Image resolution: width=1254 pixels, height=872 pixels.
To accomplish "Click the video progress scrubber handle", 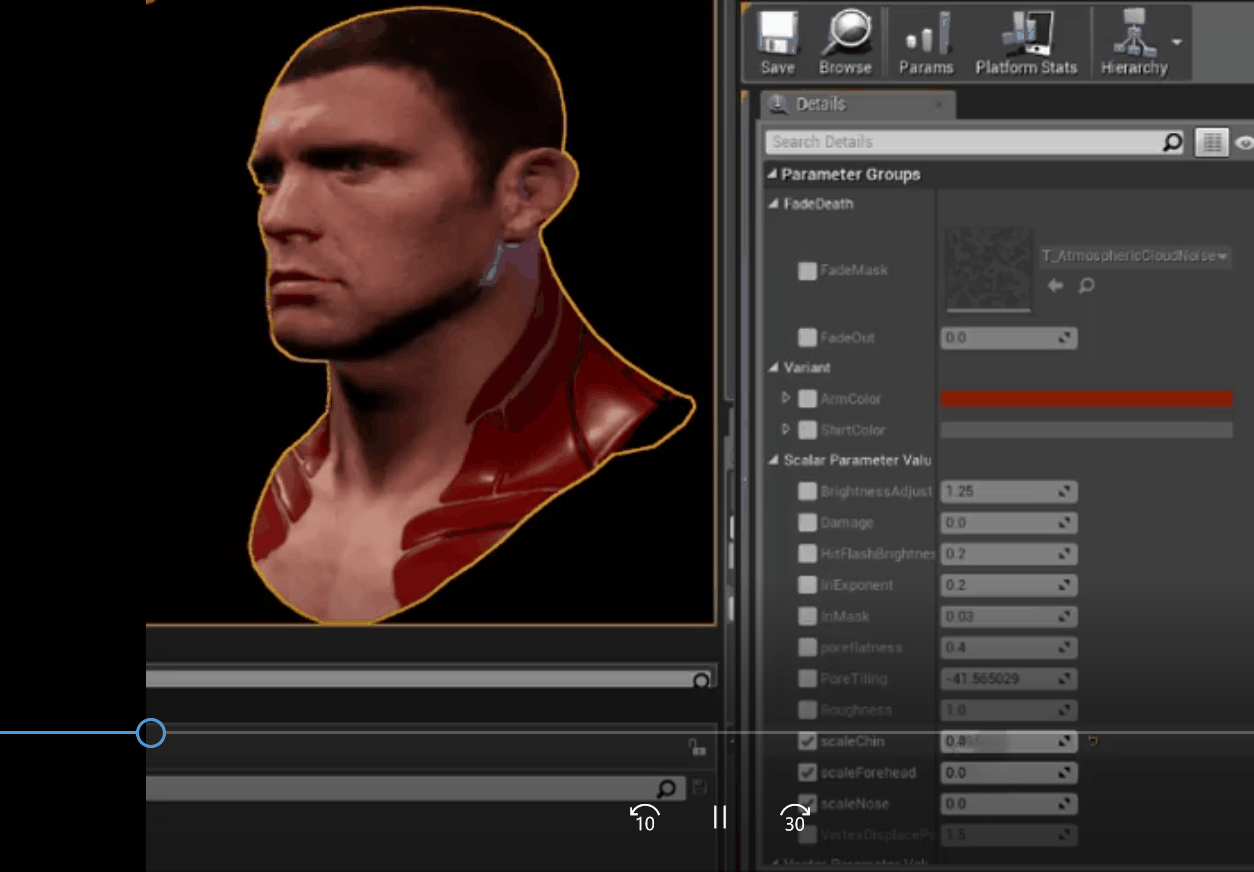I will coord(150,733).
